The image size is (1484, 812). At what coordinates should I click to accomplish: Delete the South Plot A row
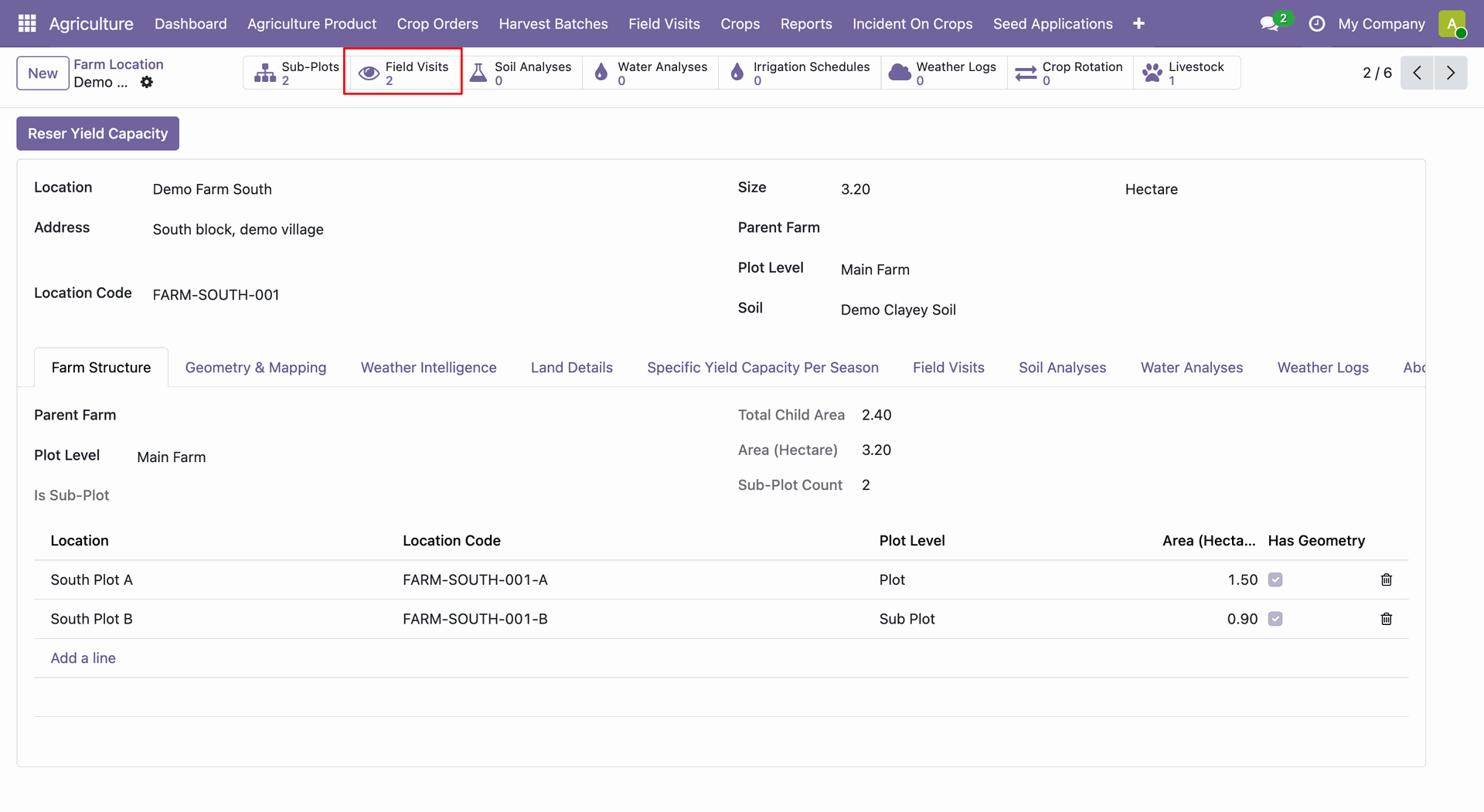1386,579
